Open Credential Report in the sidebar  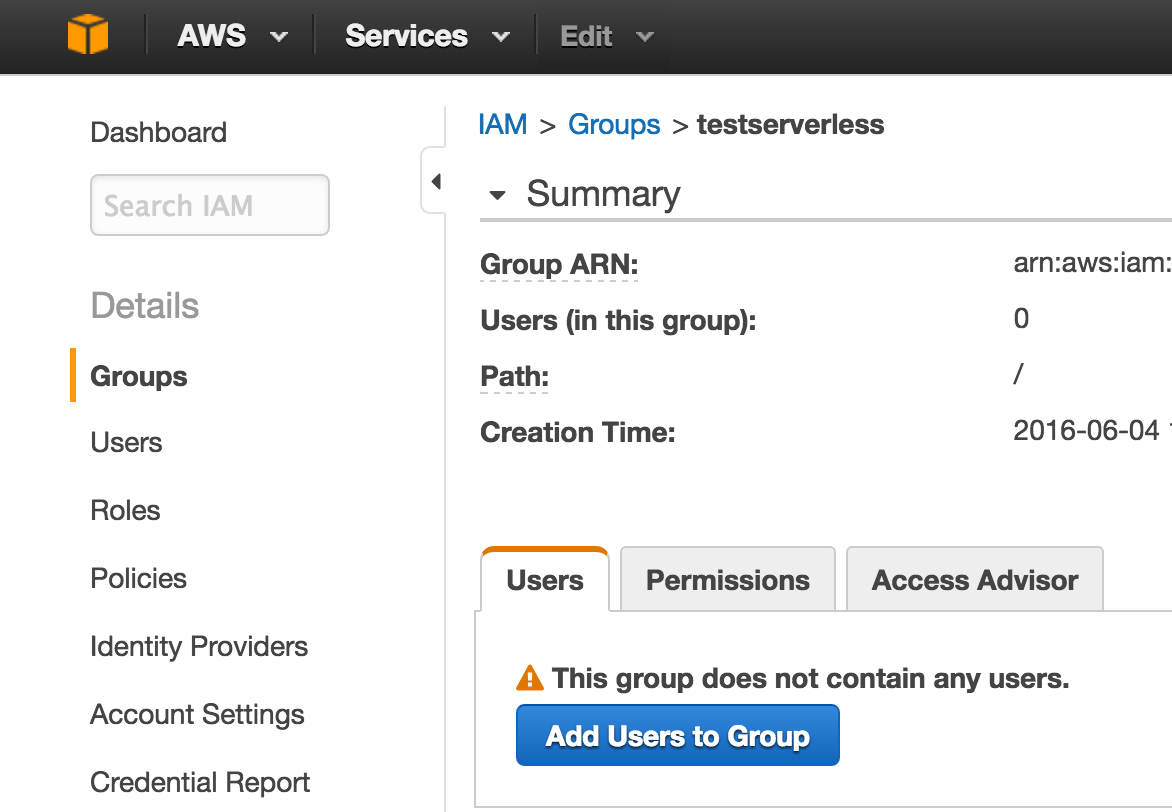point(200,782)
